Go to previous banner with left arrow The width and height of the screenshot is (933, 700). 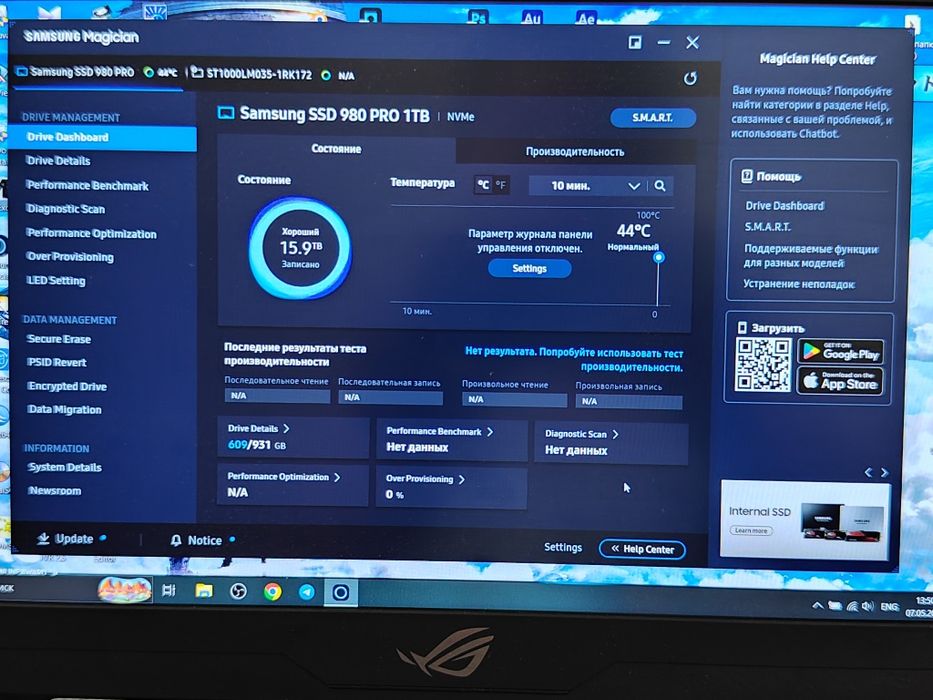point(868,473)
